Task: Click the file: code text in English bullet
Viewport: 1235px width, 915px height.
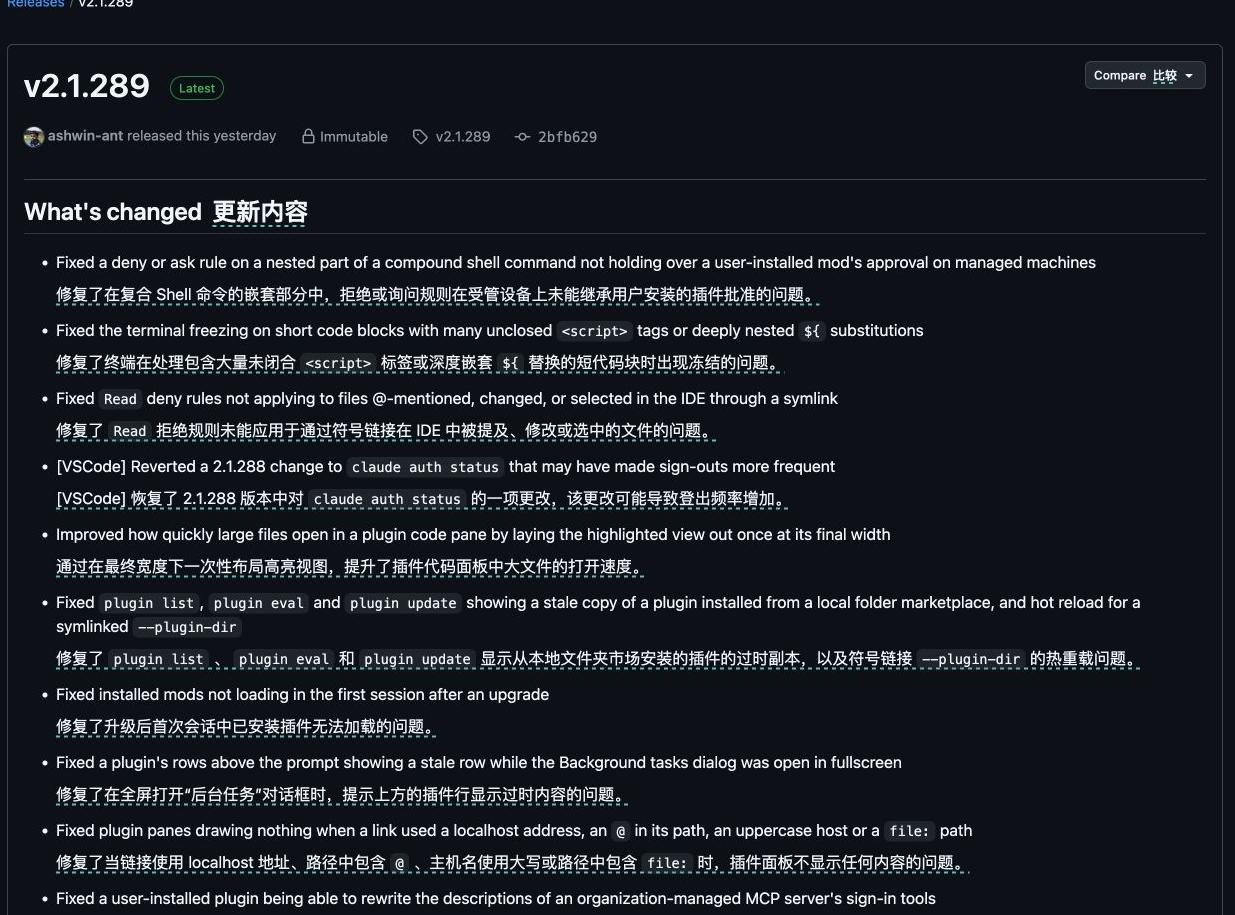Action: pyautogui.click(x=910, y=831)
